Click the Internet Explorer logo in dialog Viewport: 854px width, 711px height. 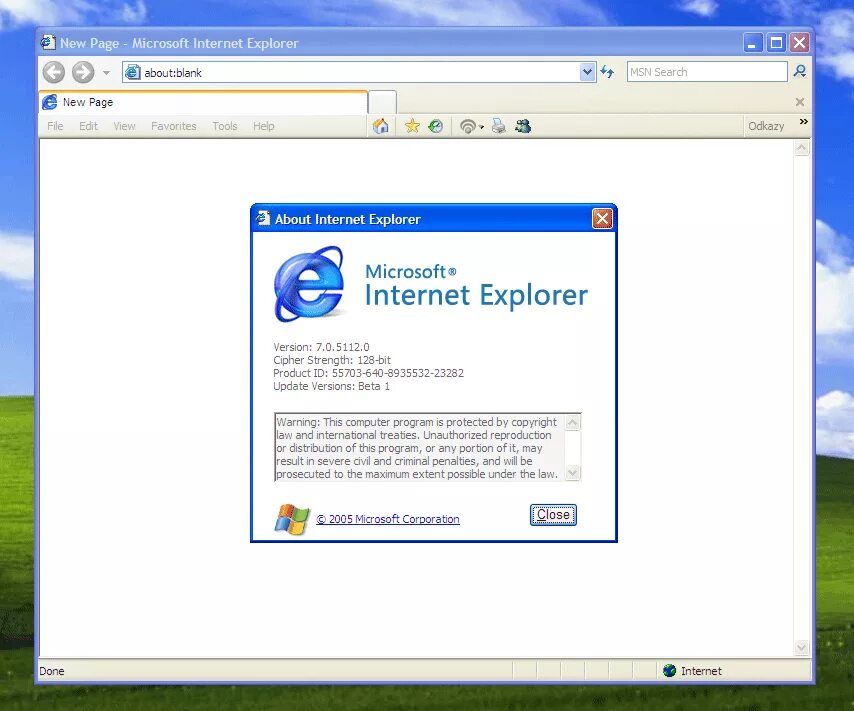click(309, 283)
